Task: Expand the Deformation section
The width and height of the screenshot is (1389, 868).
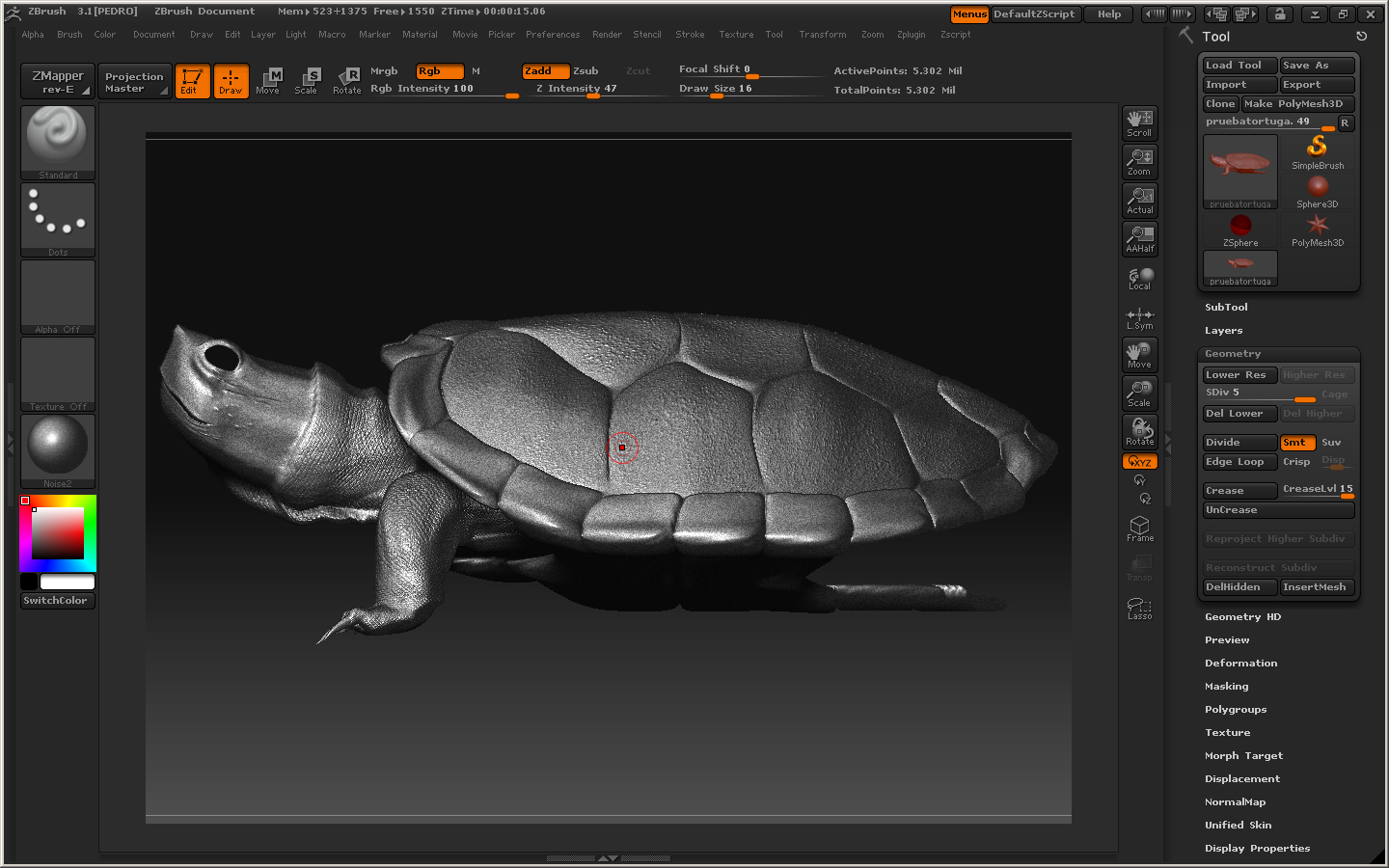Action: click(x=1240, y=664)
